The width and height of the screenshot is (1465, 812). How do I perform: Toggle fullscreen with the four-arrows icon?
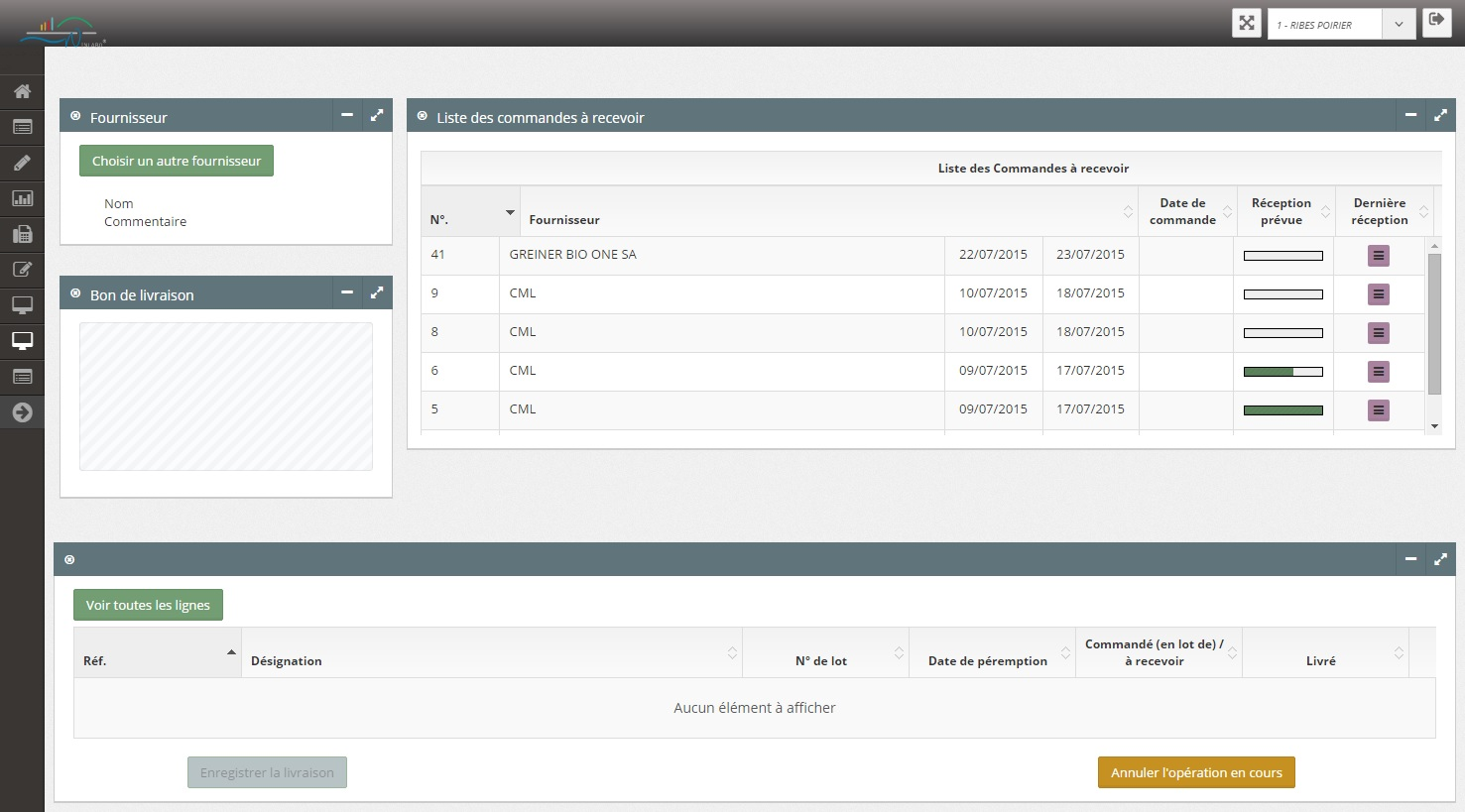(1247, 23)
